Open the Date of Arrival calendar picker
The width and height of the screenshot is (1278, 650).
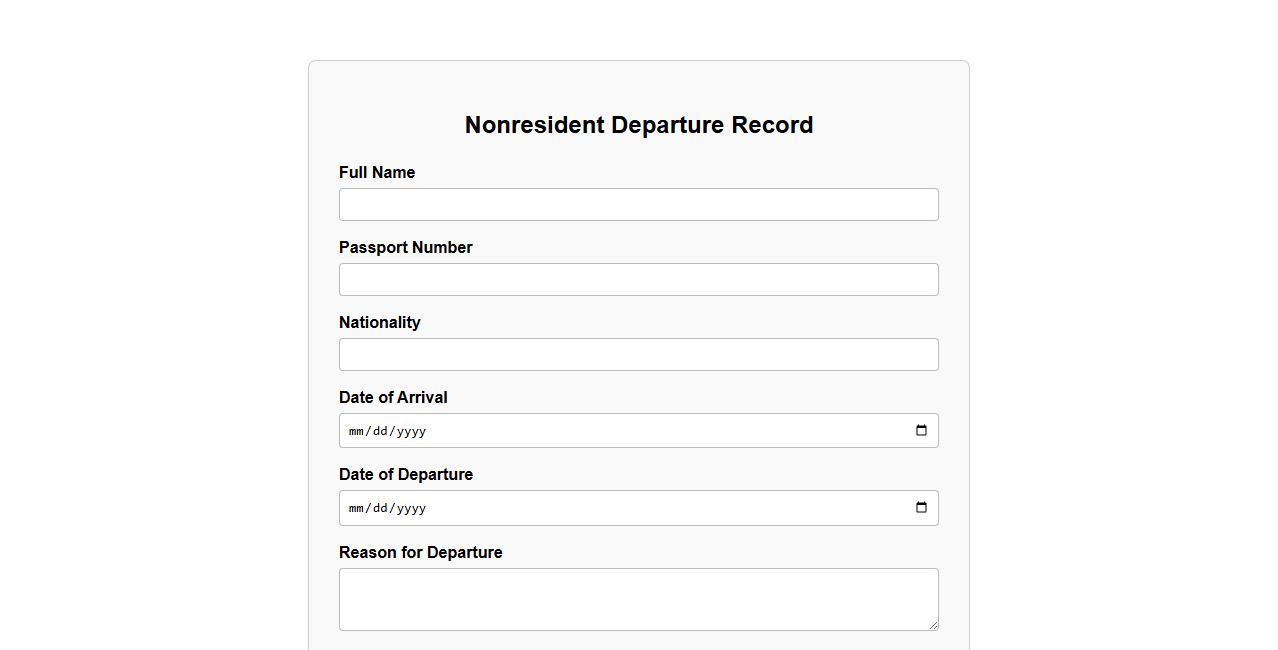coord(921,431)
